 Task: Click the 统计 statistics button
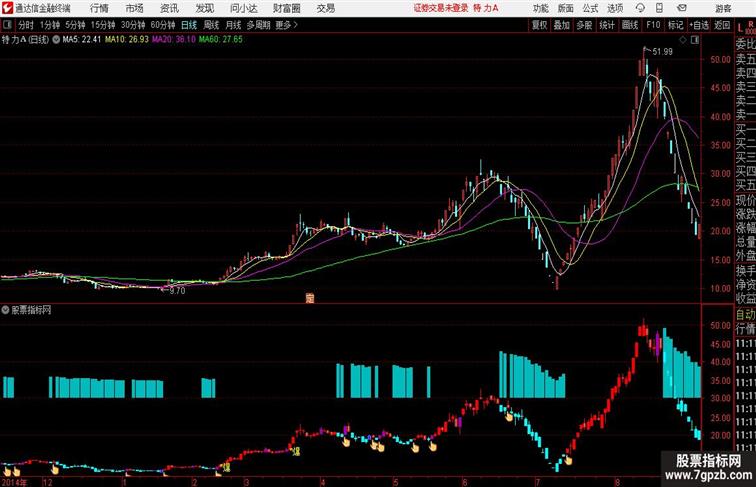tap(607, 25)
